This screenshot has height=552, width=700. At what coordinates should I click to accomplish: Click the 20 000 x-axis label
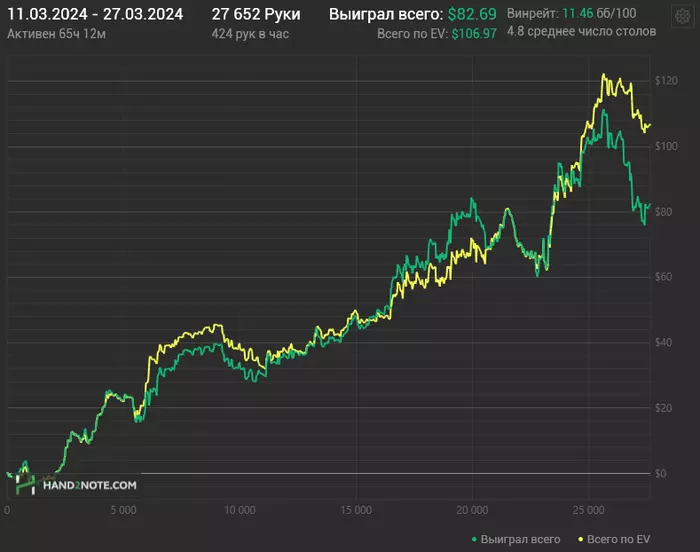[472, 510]
